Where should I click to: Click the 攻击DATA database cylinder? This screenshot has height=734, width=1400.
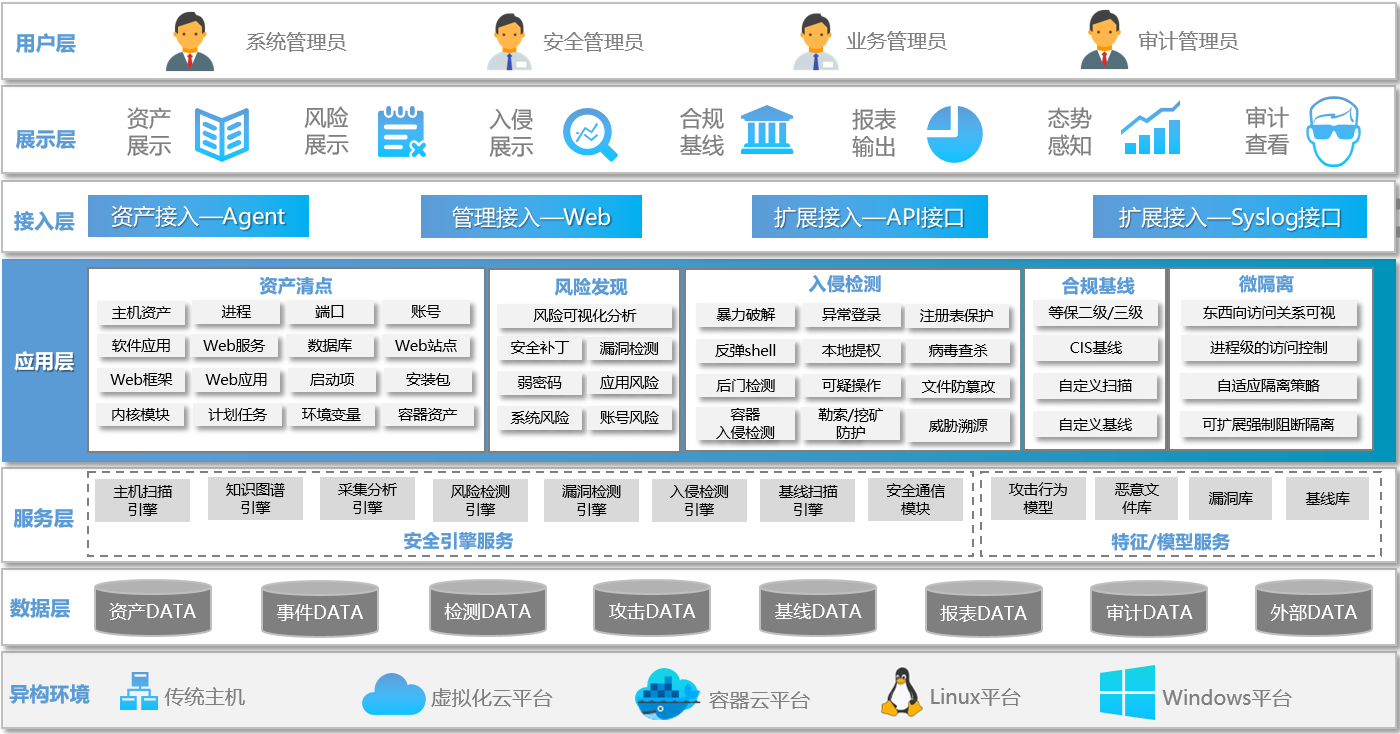pos(652,609)
